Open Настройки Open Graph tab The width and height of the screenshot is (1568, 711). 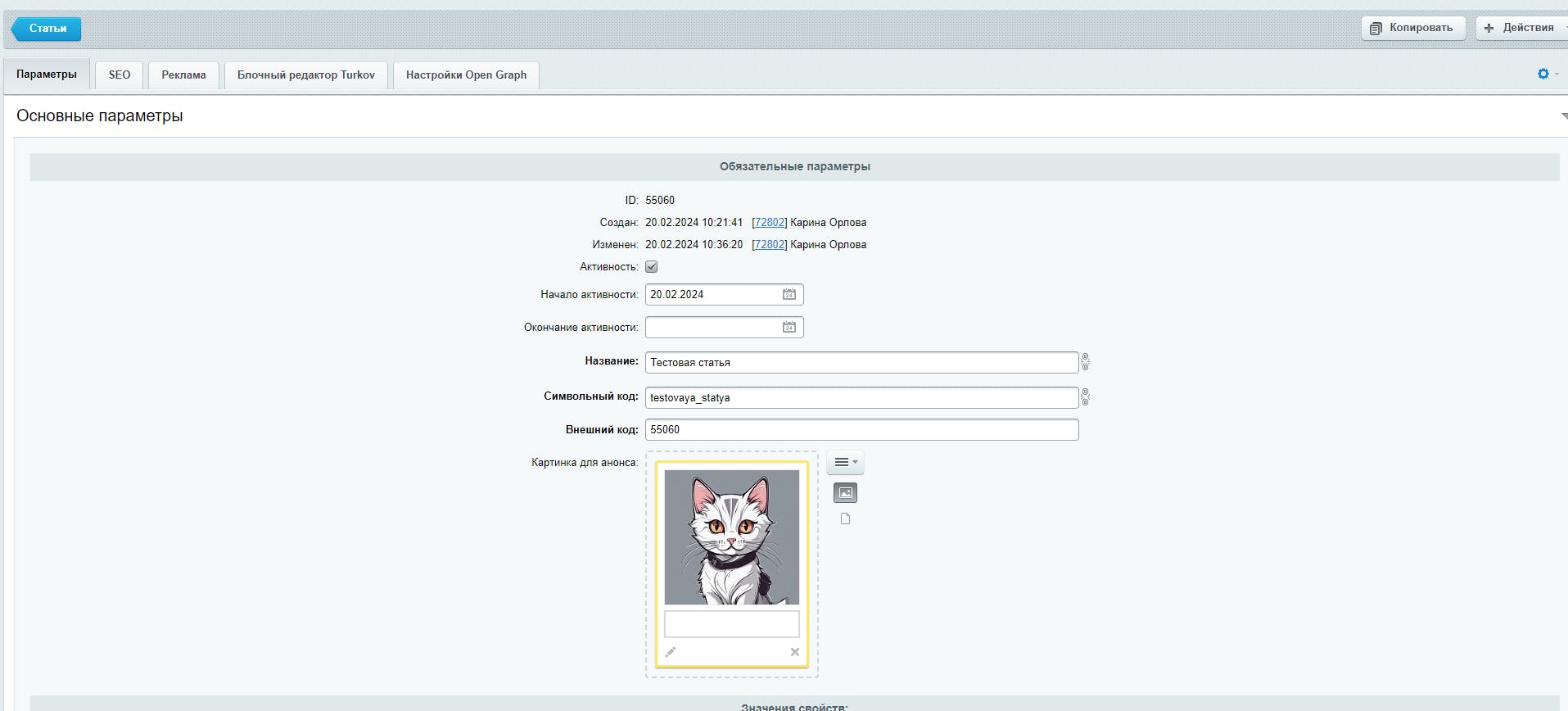(466, 75)
